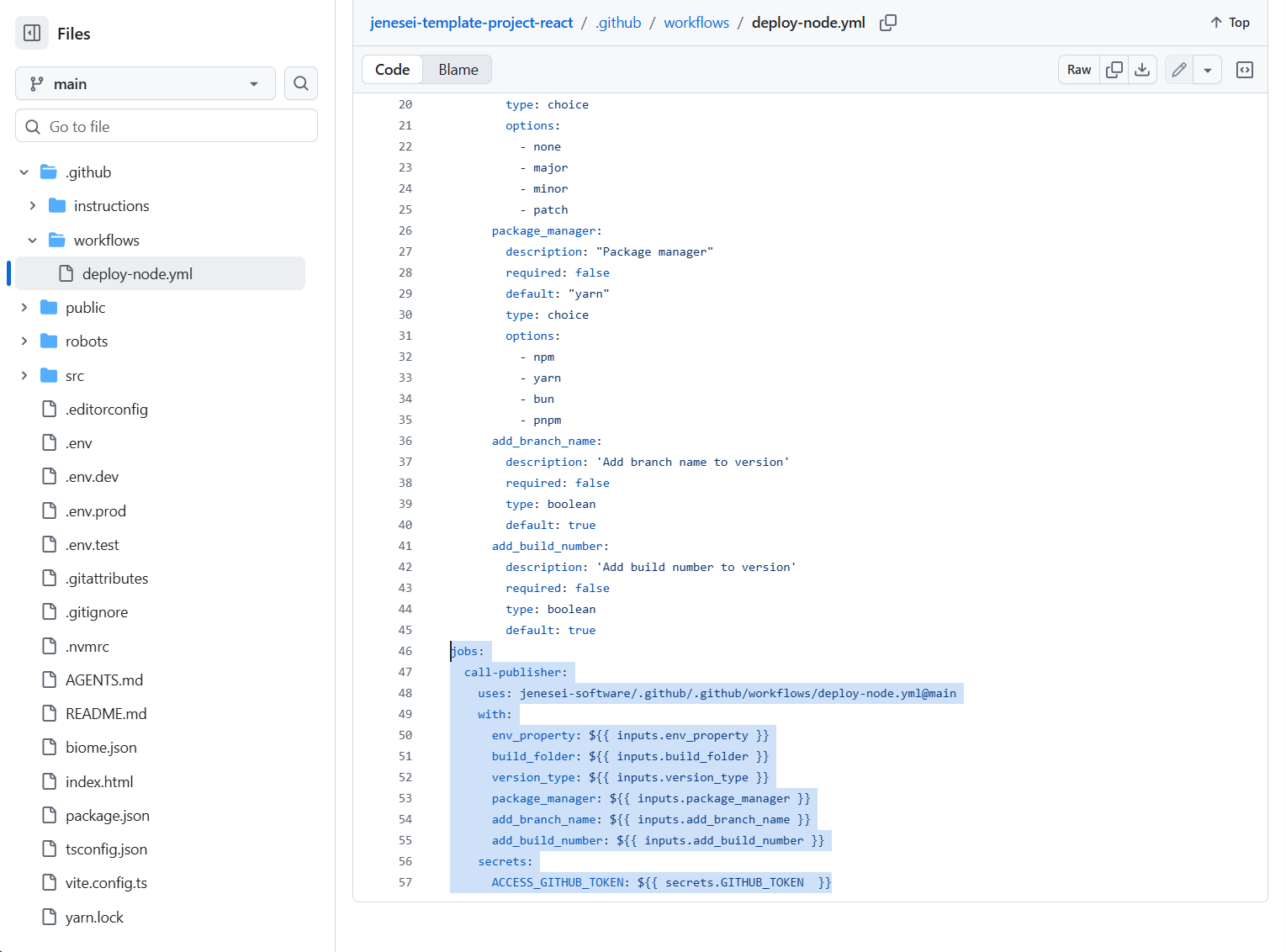Open the .github folder icon
Screen dimensions: 1286x952
pyautogui.click(x=49, y=172)
